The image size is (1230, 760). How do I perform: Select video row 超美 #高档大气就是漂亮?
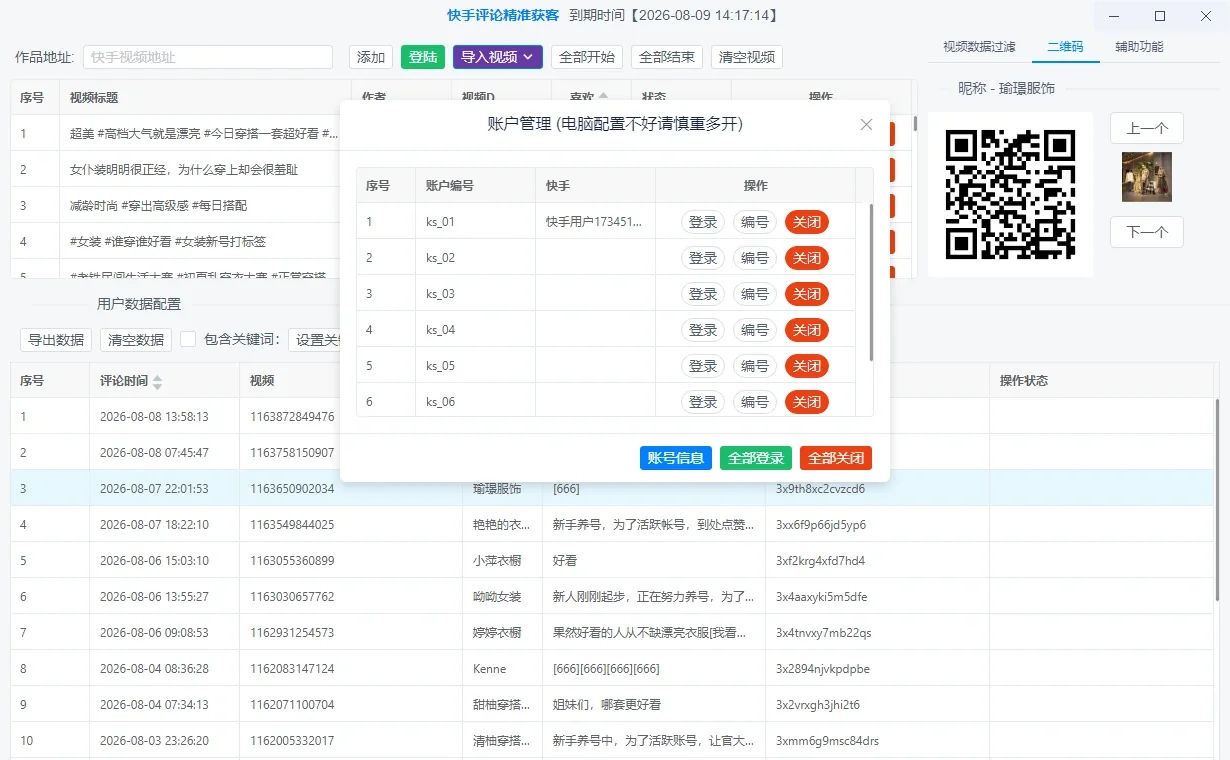(204, 133)
